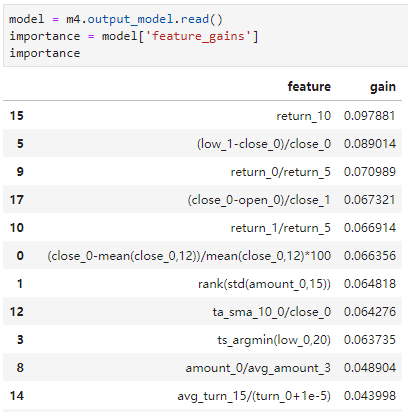Screen dimensions: 408x412
Task: Click the avg_turn_15/(turn_0+1e-5) feature cell
Action: point(254,396)
